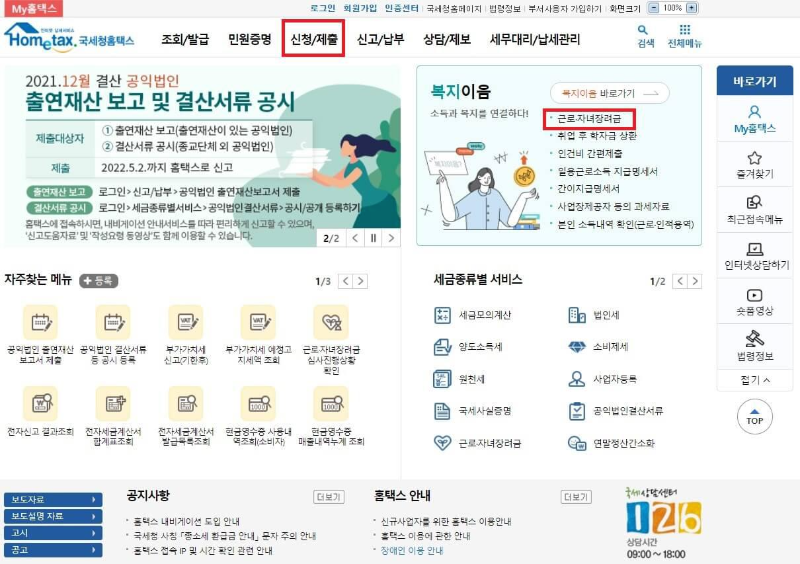The image size is (800, 564).
Task: Open 세금모의계산 calculator icon
Action: [x=442, y=315]
